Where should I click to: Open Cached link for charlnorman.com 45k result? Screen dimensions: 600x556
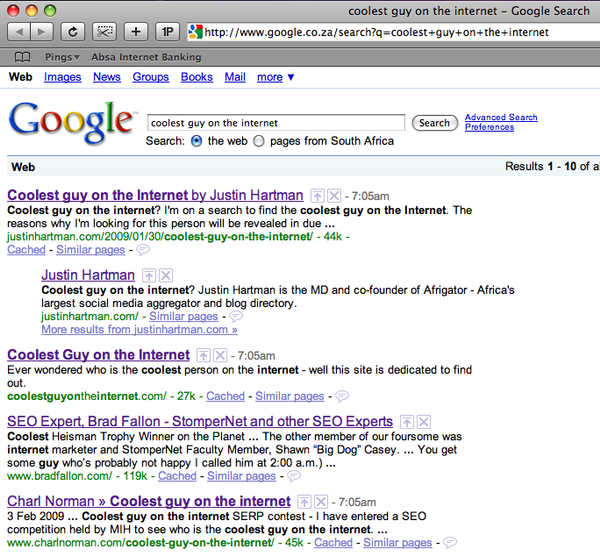click(x=333, y=543)
